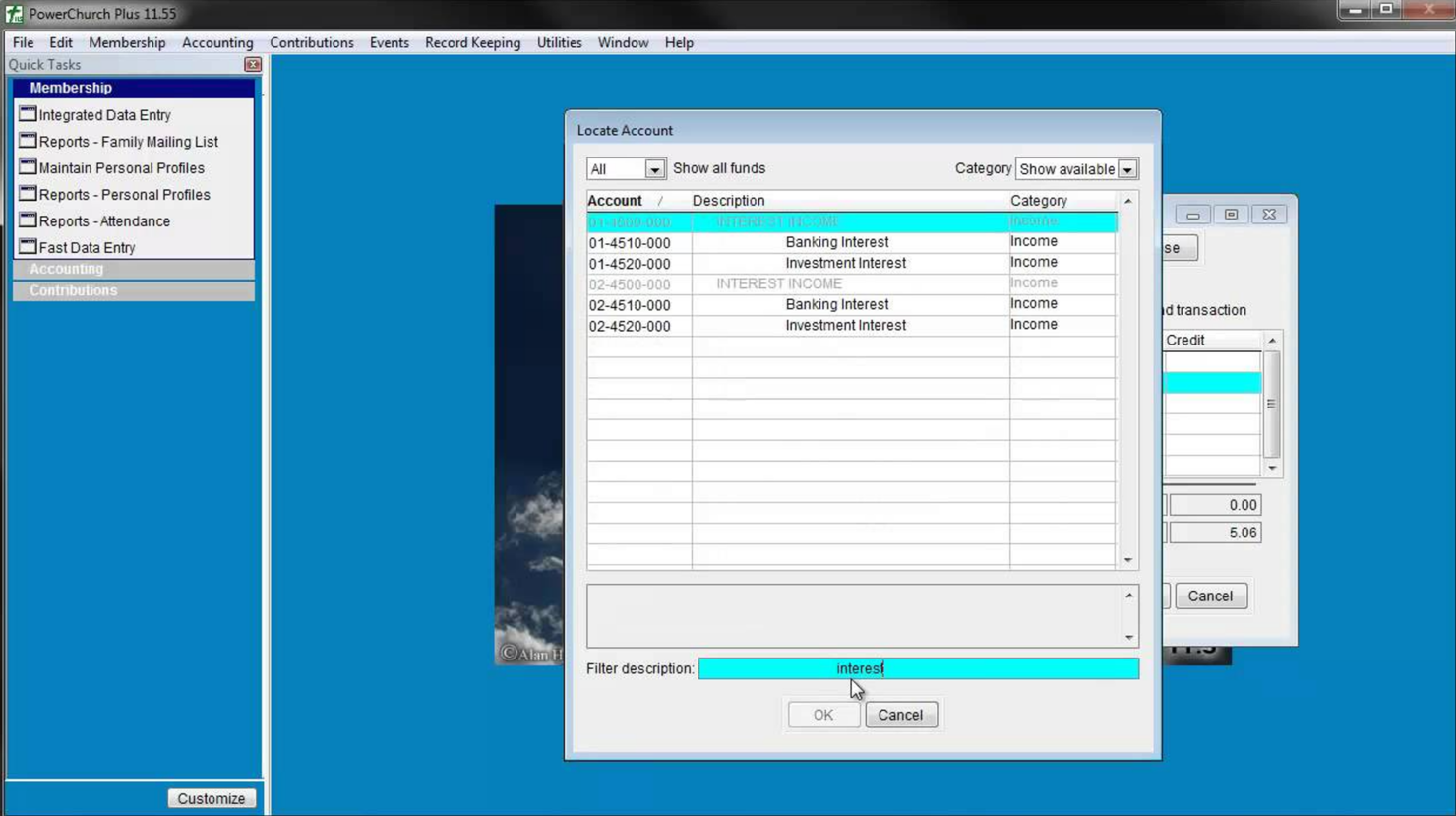1456x816 pixels.
Task: Click the Credit list scroll down arrow
Action: click(1272, 468)
